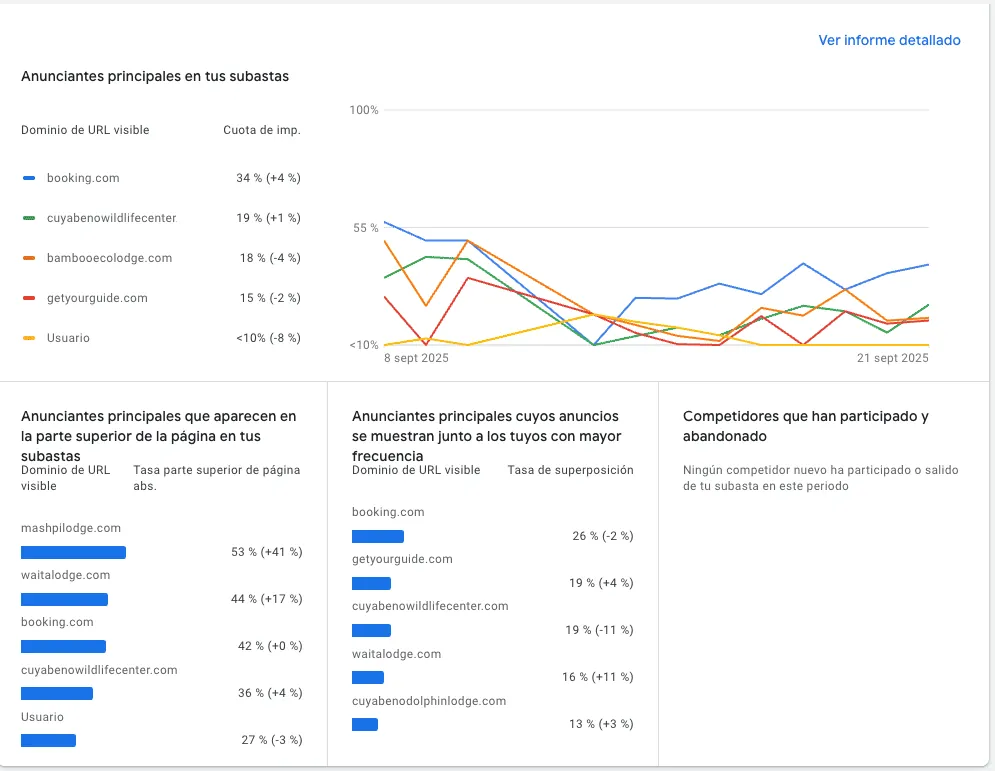The height and width of the screenshot is (771, 995).
Task: Click the "13 % (+3 %)" overlap value
Action: 601,724
